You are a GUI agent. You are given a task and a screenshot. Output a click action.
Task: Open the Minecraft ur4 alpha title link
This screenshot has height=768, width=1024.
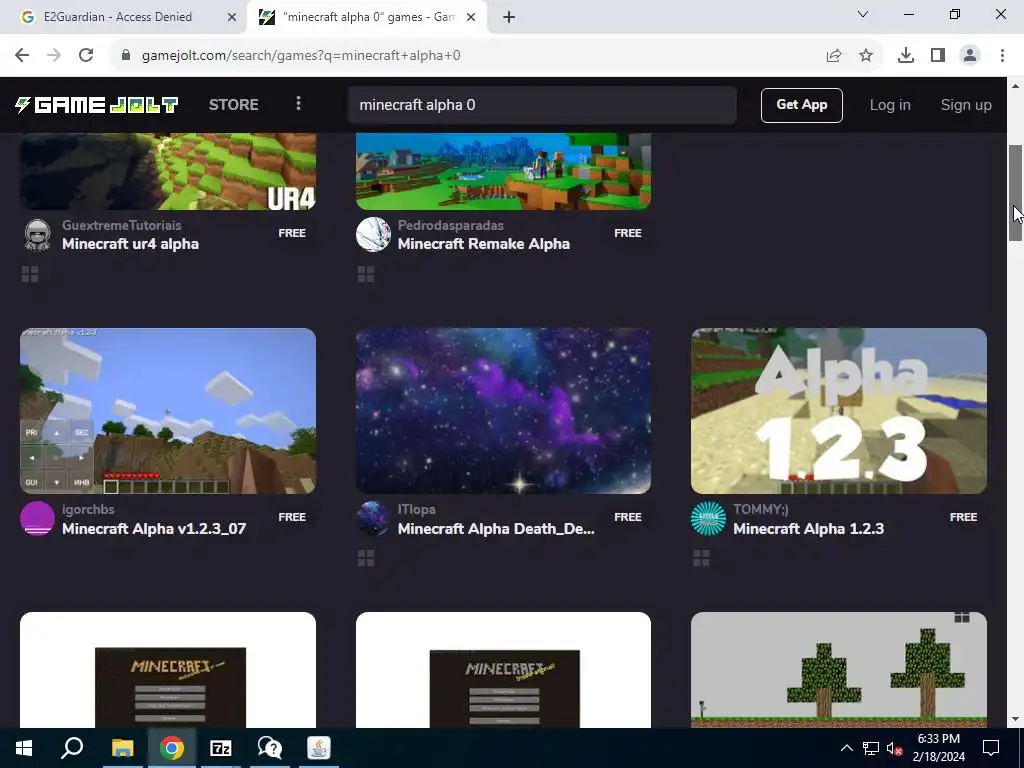(x=131, y=244)
